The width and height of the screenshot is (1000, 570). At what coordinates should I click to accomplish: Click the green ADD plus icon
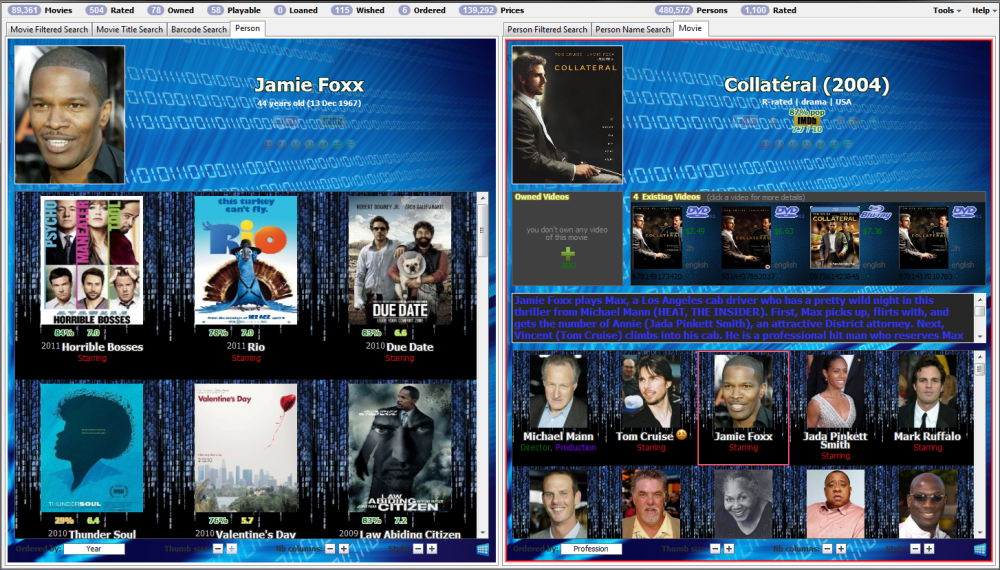pyautogui.click(x=568, y=254)
